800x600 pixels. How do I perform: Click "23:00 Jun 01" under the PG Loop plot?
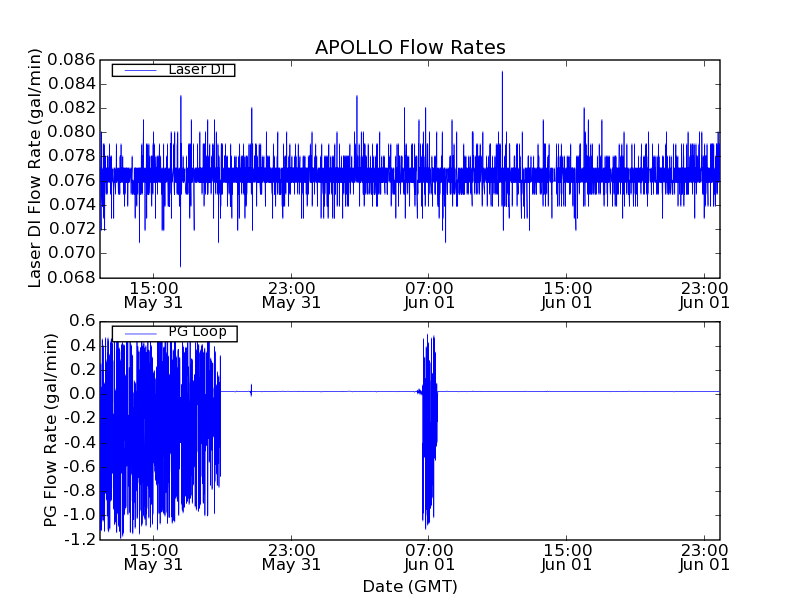click(x=704, y=558)
